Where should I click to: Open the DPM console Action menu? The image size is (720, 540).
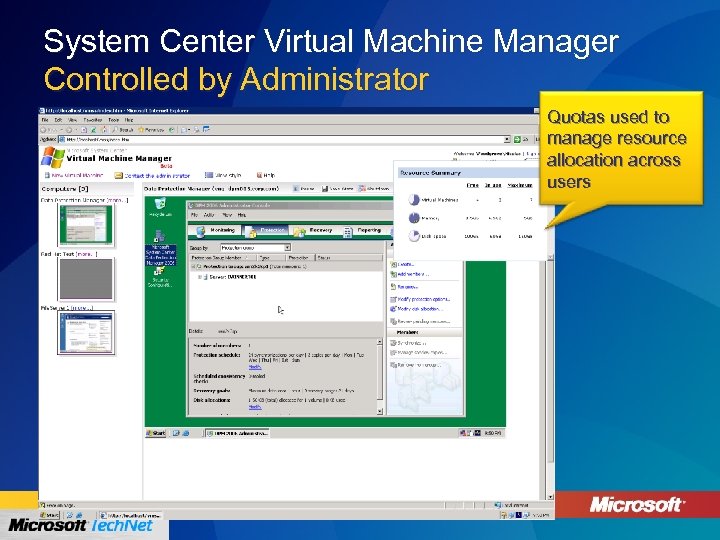pos(209,215)
